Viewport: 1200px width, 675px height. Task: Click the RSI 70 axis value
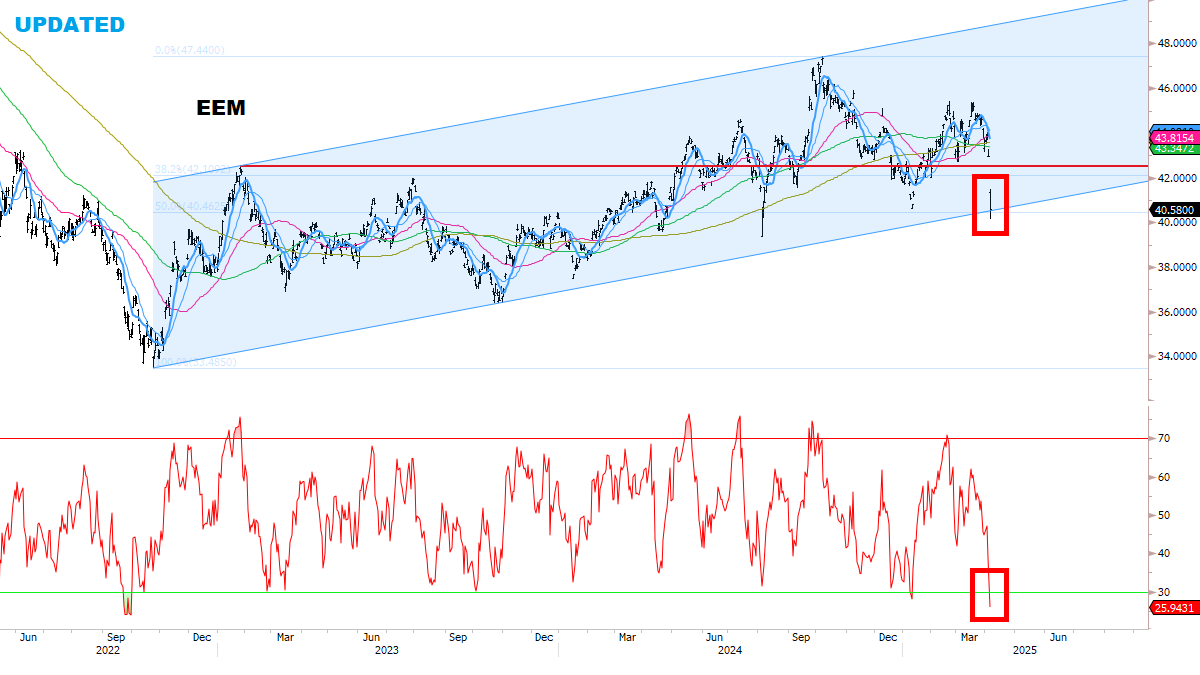pyautogui.click(x=1163, y=438)
